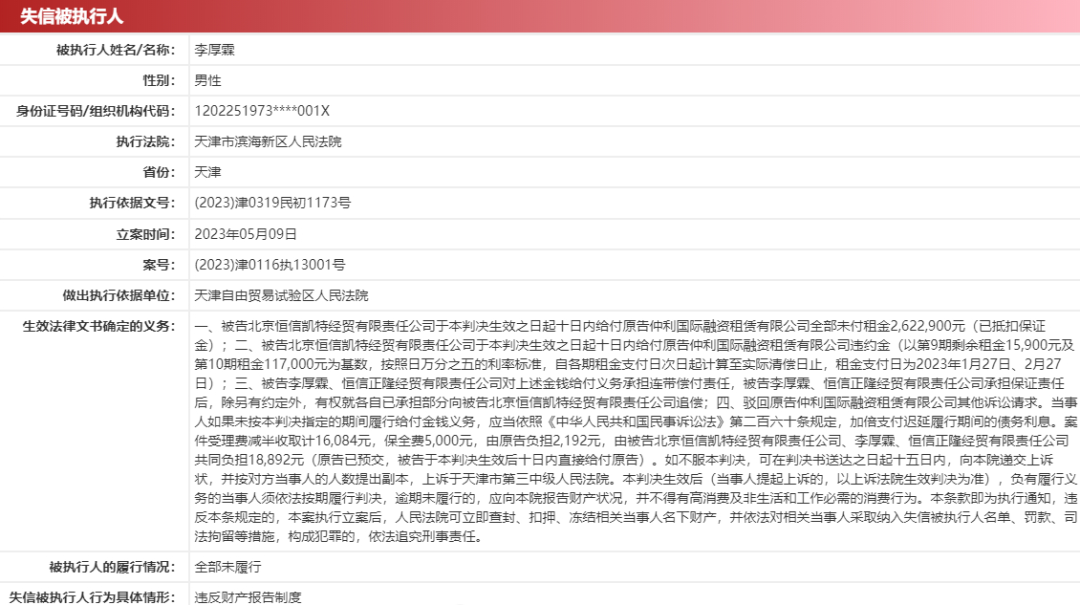Select the province value 天津
This screenshot has width=1080, height=605.
208,172
